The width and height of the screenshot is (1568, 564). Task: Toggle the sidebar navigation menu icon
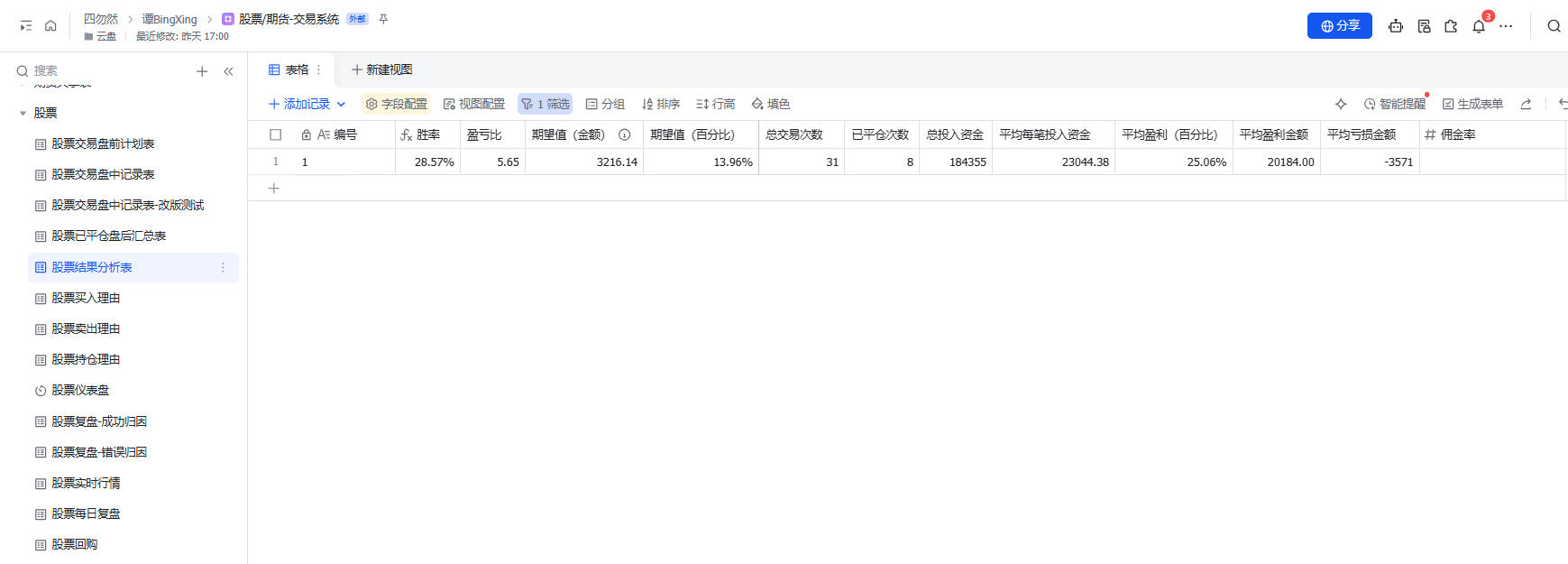[26, 26]
